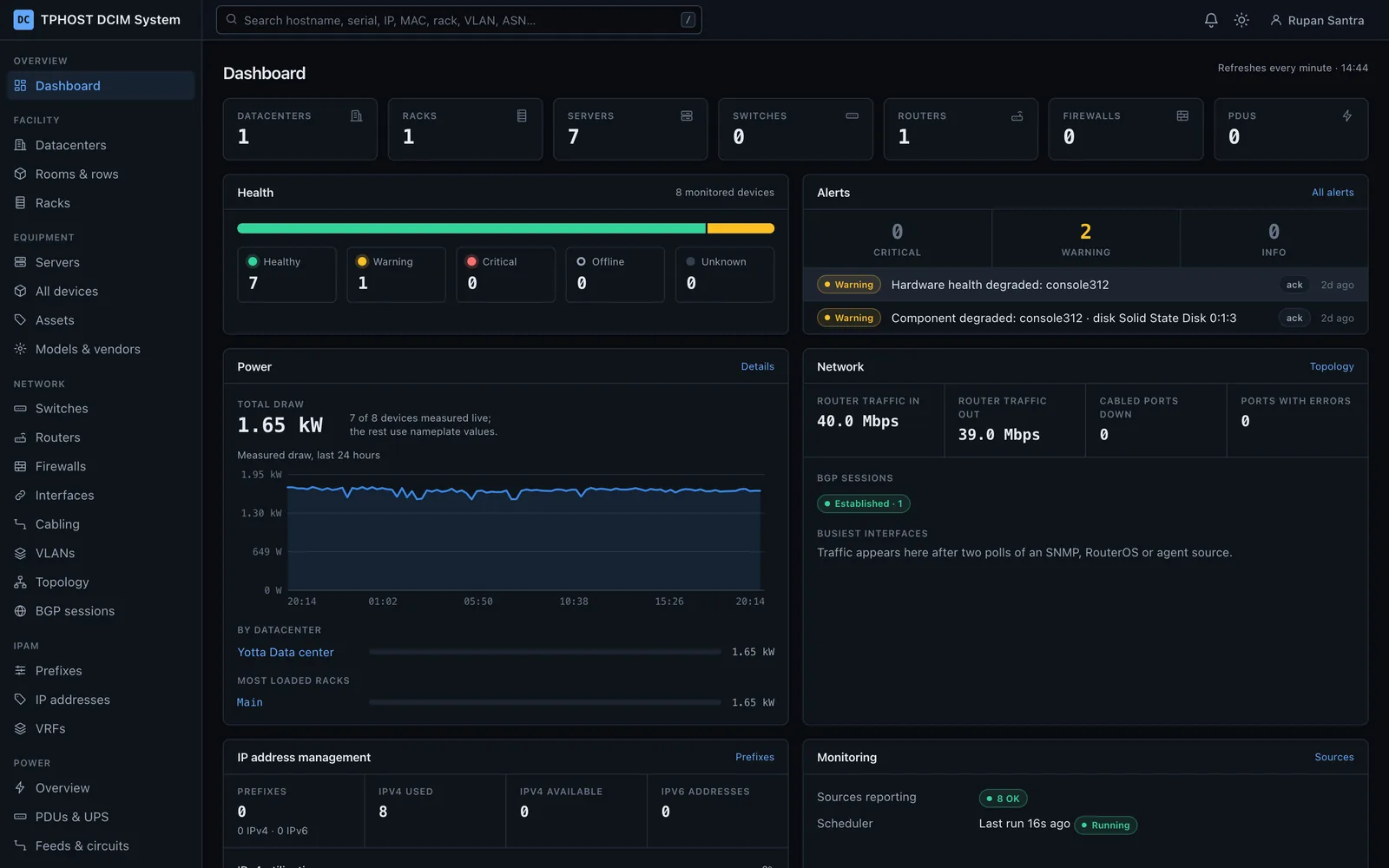Click the Firewalls card icon

click(x=1182, y=115)
